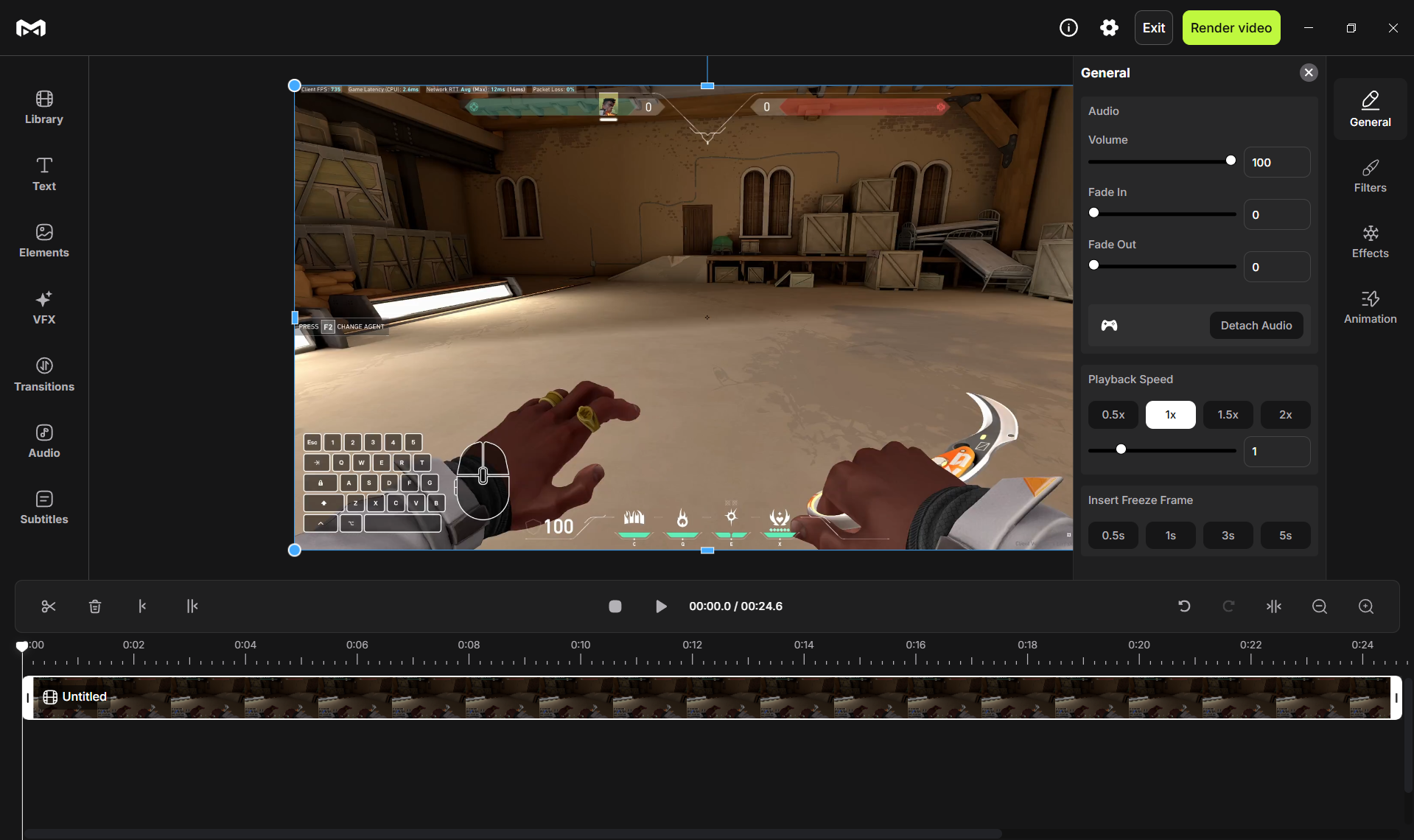Image resolution: width=1414 pixels, height=840 pixels.
Task: Click the video preview canvas
Action: point(683,318)
